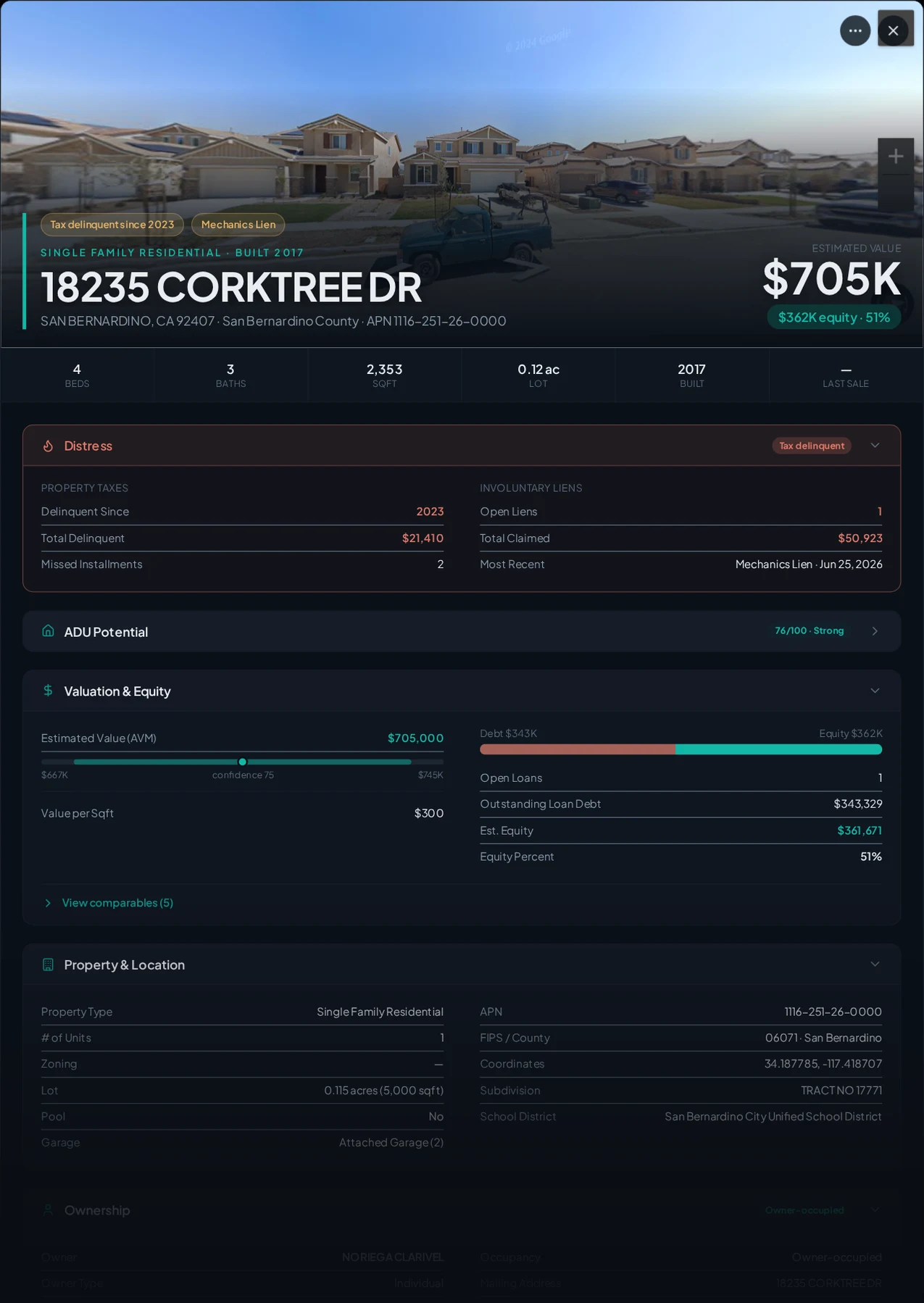Collapse the Valuation & Equity section chevron
This screenshot has height=1303, width=924.
[x=875, y=691]
